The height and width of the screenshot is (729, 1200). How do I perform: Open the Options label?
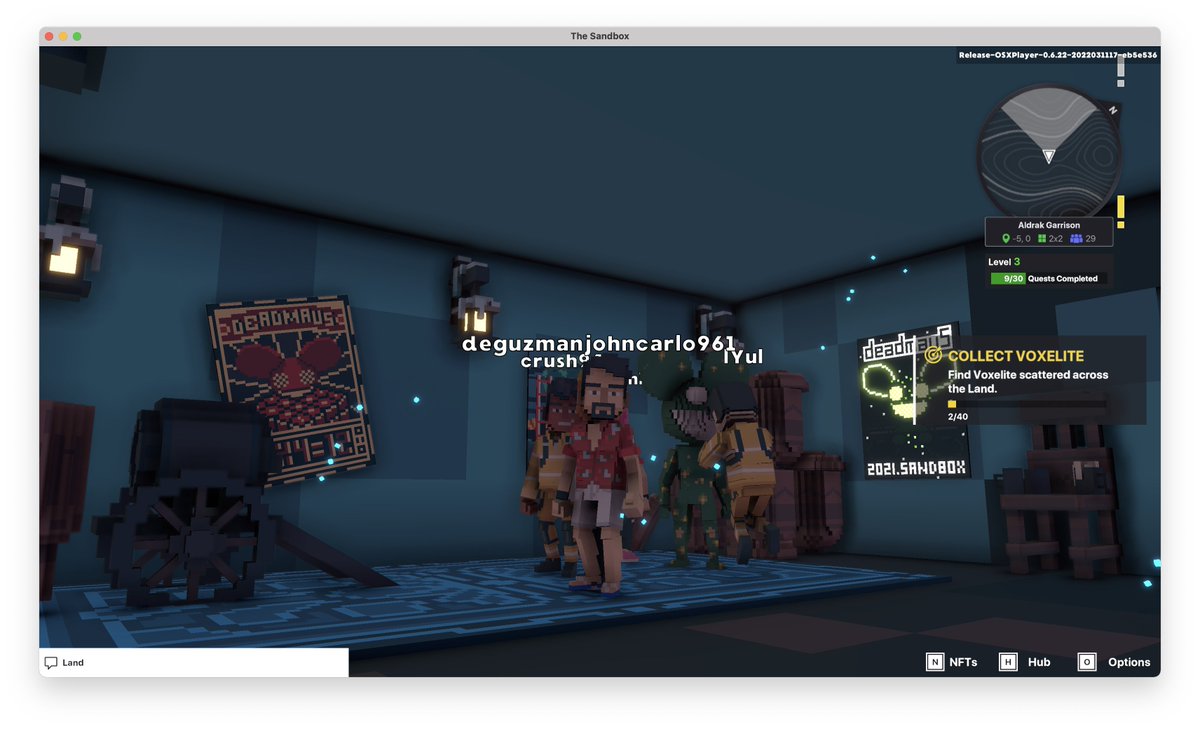point(1129,662)
